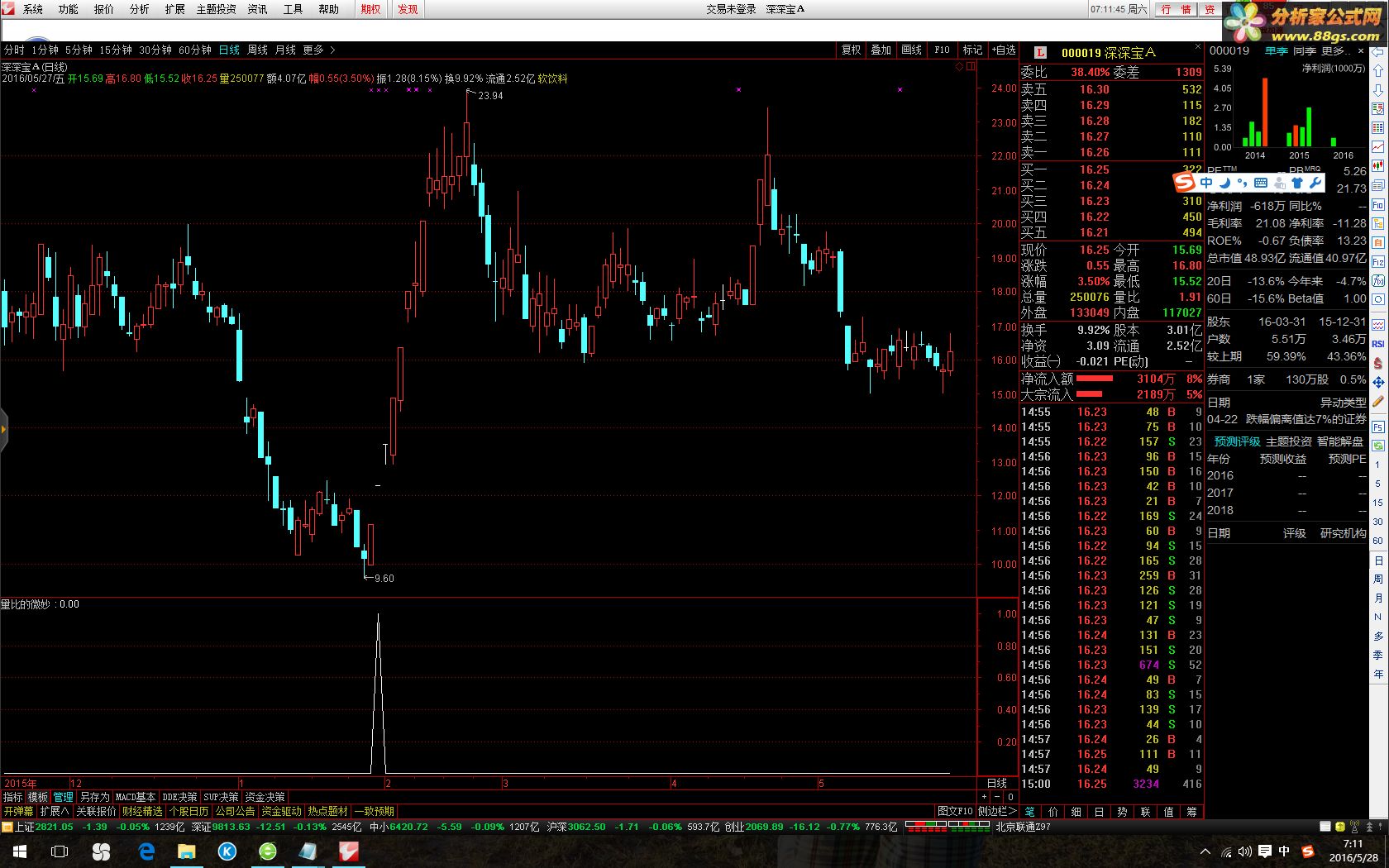Switch to 15分钟 chart period
The width and height of the screenshot is (1389, 868).
[x=116, y=50]
